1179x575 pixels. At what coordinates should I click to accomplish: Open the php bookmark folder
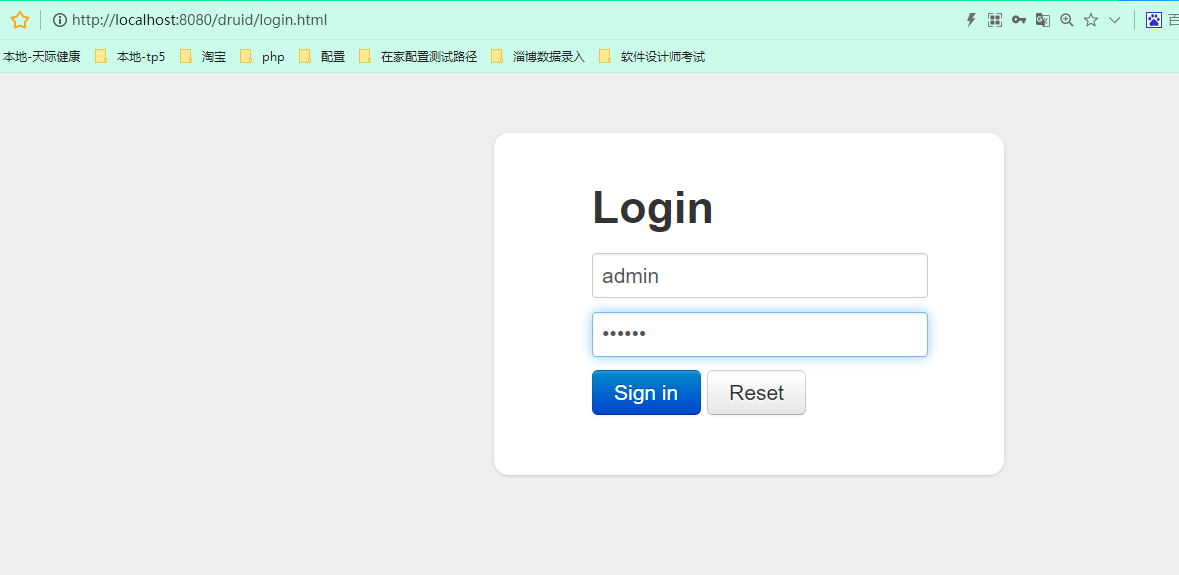(262, 56)
